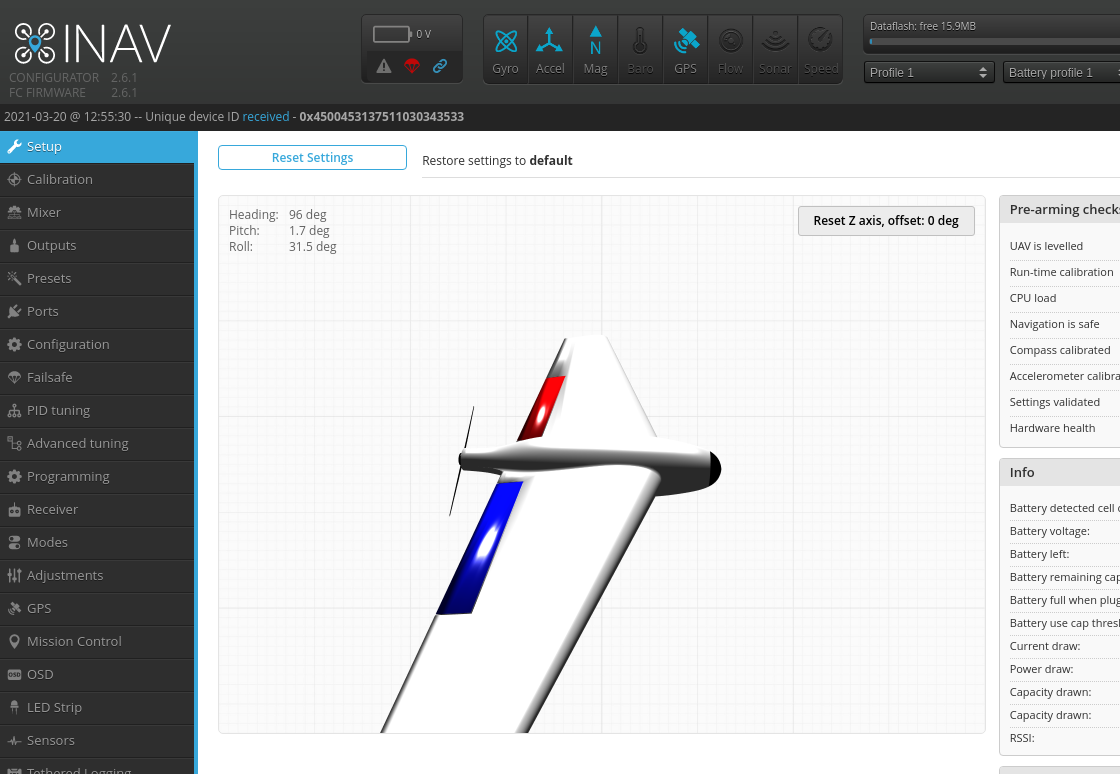Viewport: 1120px width, 774px height.
Task: Click Reset Z axis offset button
Action: coord(886,221)
